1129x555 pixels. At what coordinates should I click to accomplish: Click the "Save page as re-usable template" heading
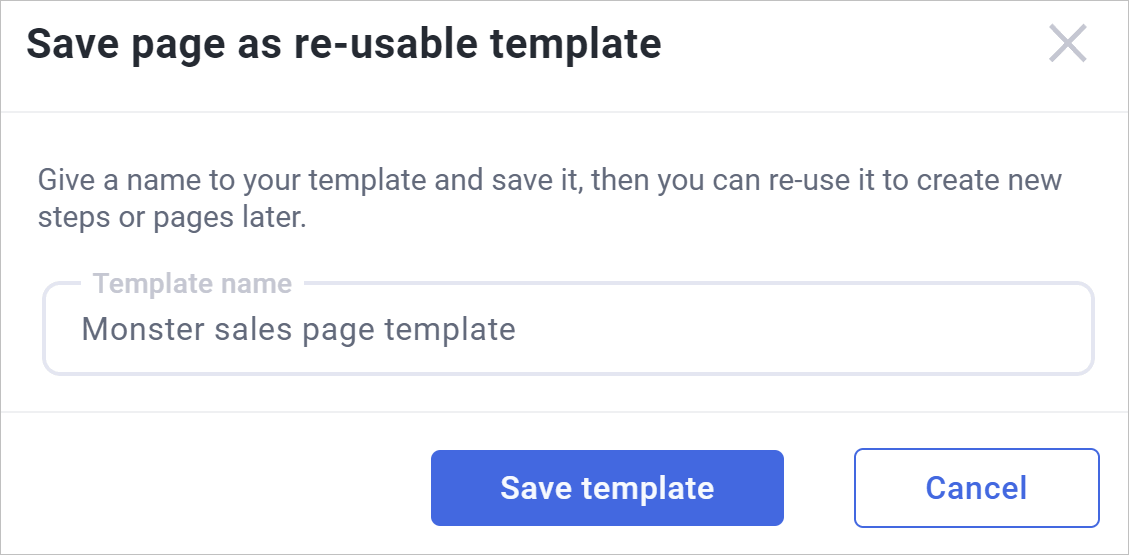point(343,45)
